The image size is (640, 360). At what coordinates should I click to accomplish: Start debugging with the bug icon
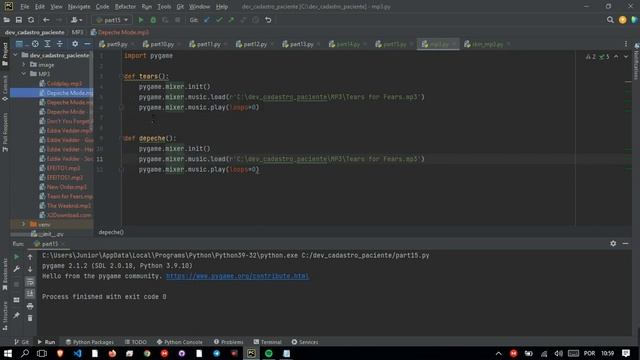coord(153,20)
